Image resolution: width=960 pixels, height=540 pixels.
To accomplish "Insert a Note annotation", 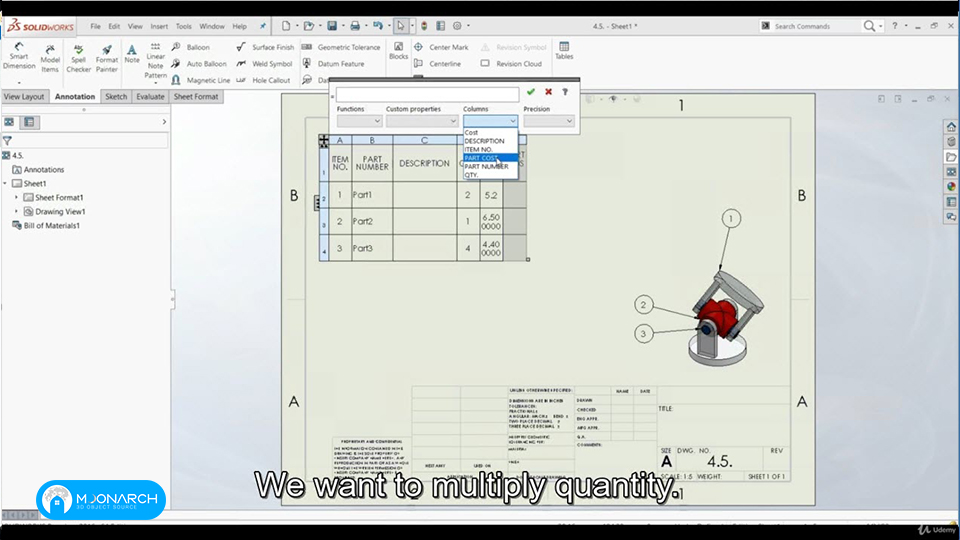I will tap(132, 54).
